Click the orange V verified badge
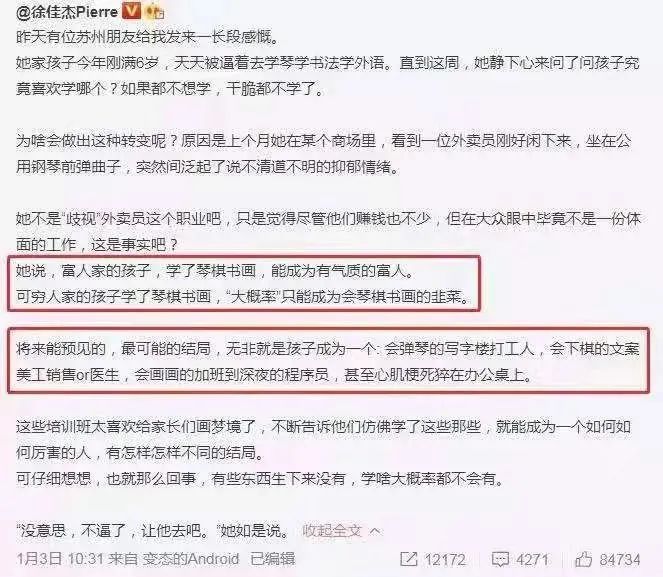The image size is (663, 577). click(x=131, y=11)
